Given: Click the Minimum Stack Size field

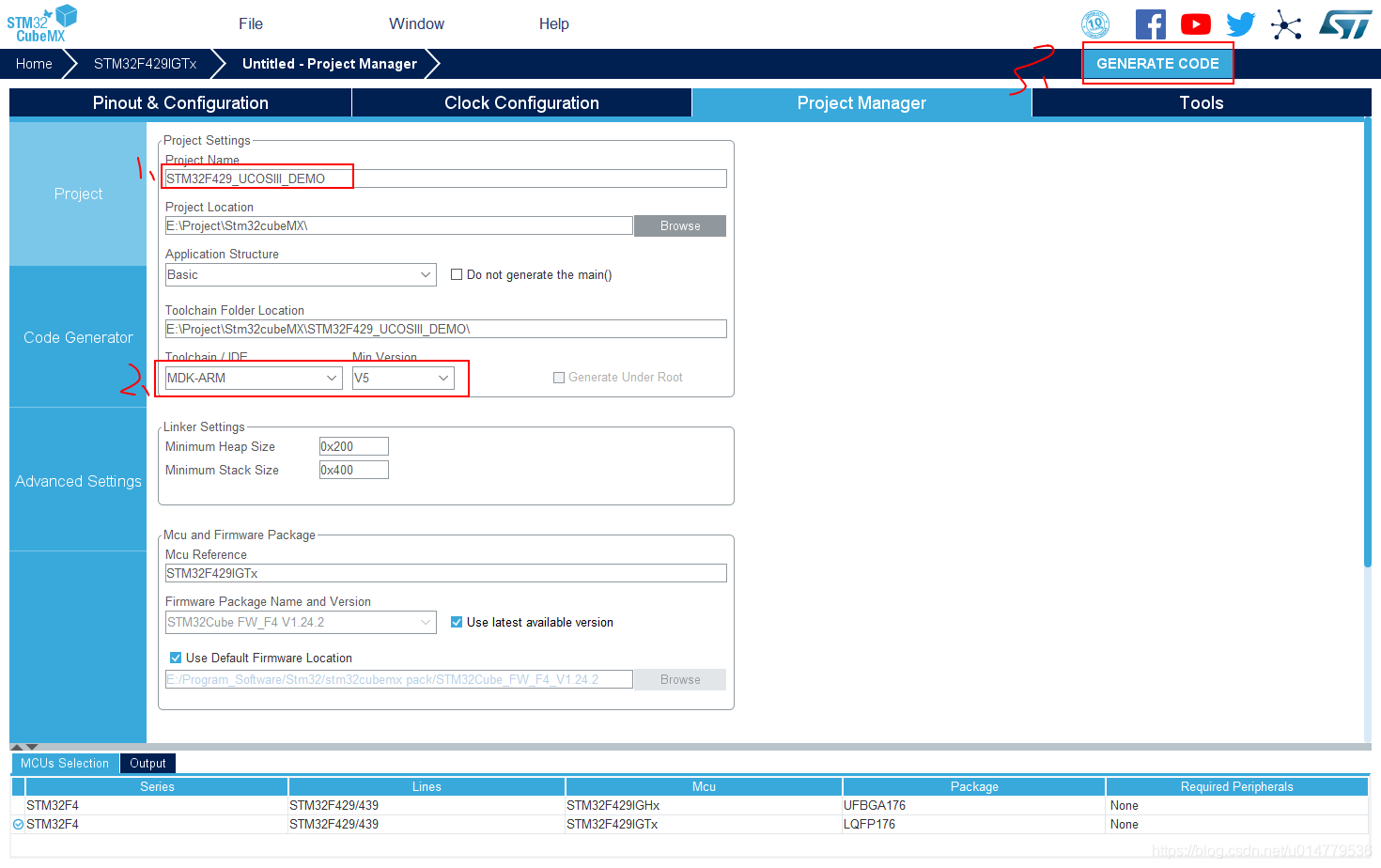Looking at the screenshot, I should coord(353,470).
